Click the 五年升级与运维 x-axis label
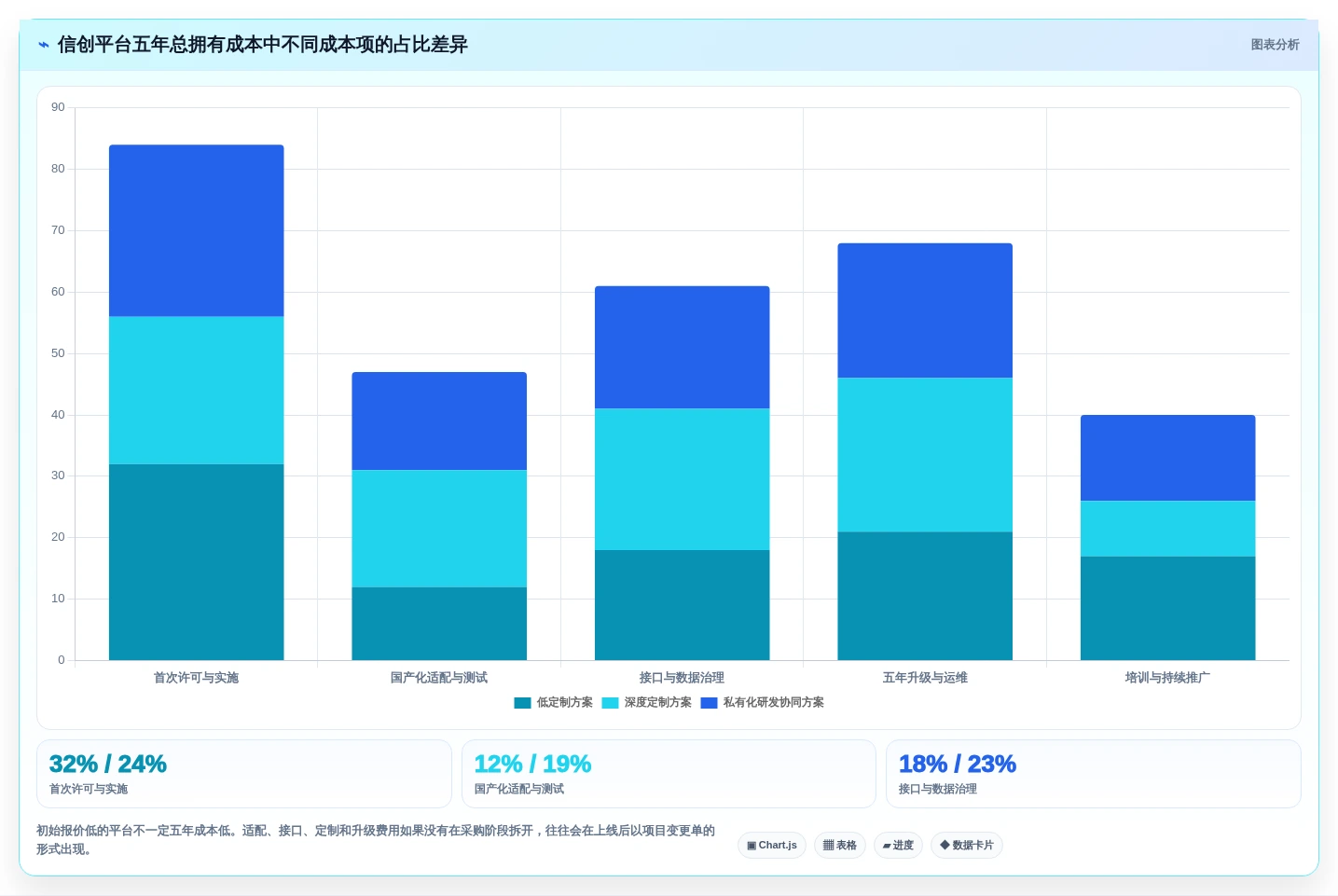Screen dimensions: 1338x896 pos(925,678)
